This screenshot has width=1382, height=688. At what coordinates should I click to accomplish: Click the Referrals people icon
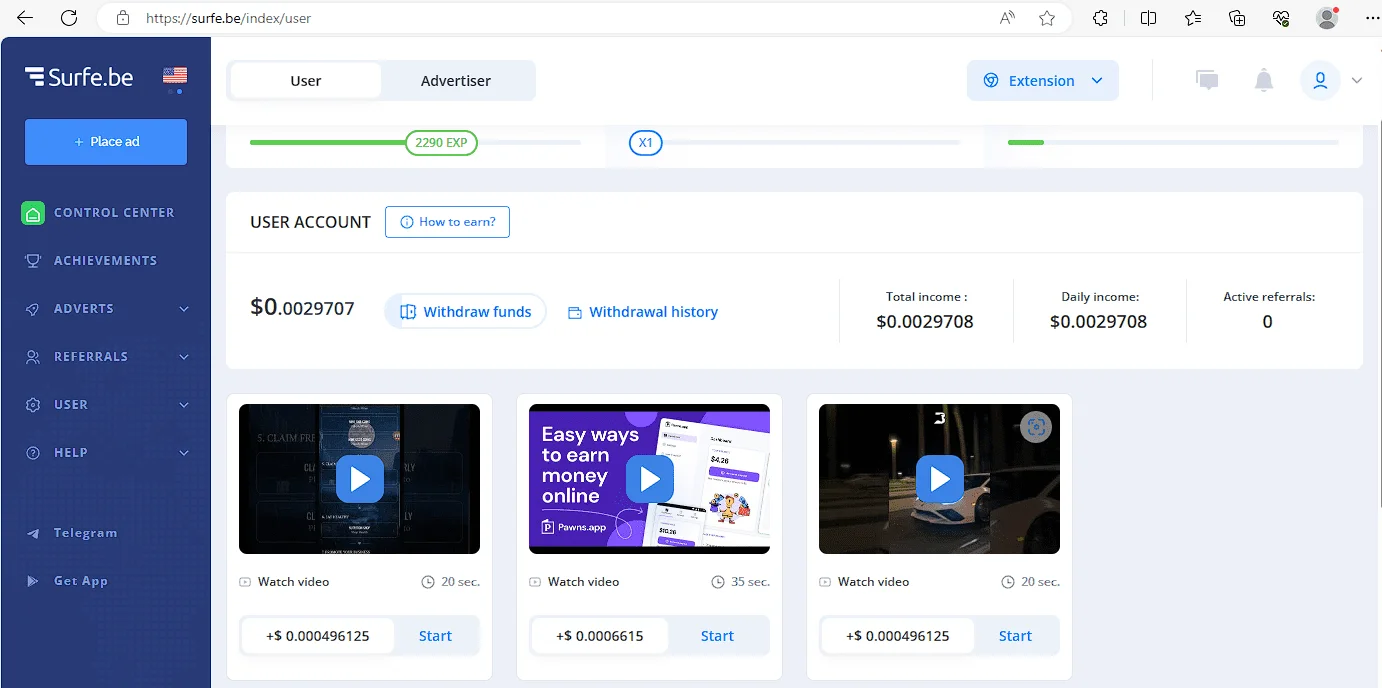click(x=33, y=357)
